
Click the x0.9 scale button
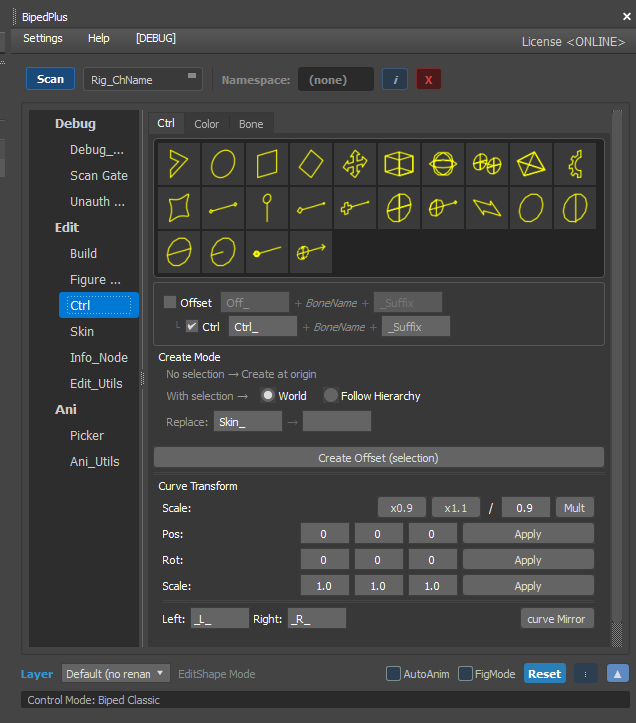tap(401, 508)
